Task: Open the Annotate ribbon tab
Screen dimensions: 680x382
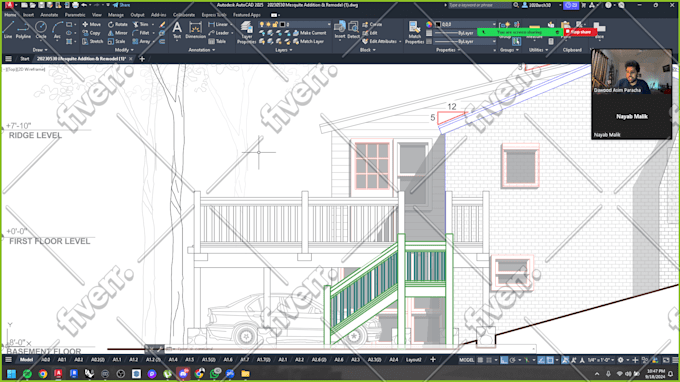Action: coord(49,15)
